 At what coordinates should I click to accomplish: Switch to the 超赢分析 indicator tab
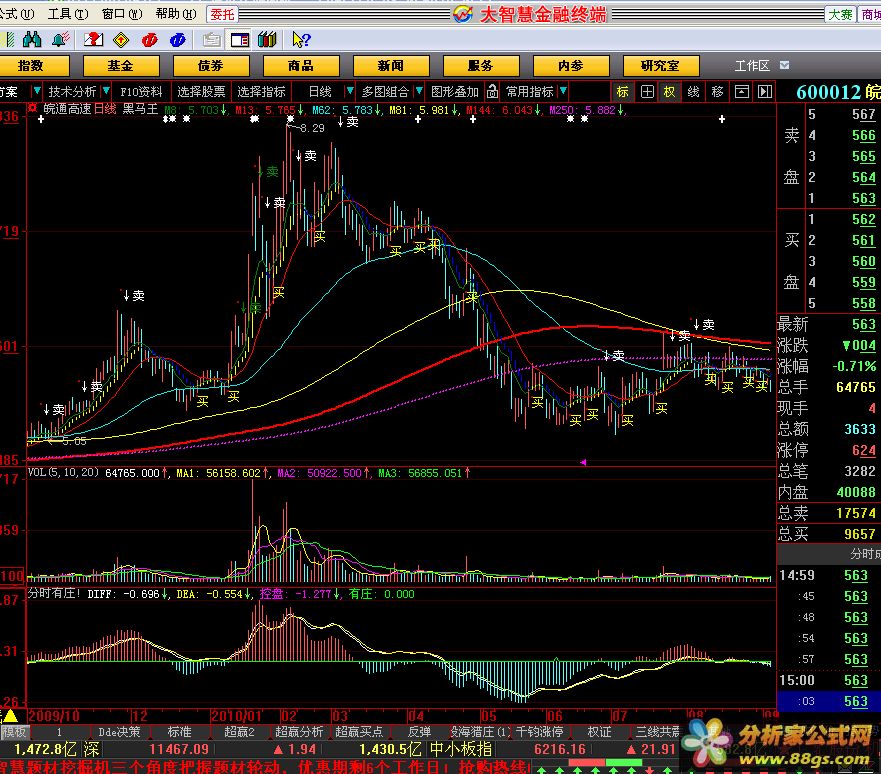point(299,732)
